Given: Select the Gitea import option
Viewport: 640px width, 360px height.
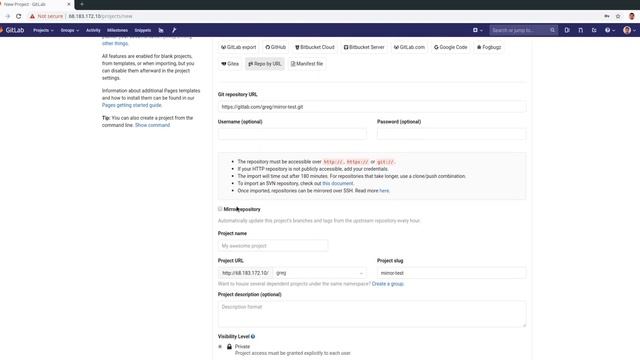Looking at the screenshot, I should click(230, 64).
